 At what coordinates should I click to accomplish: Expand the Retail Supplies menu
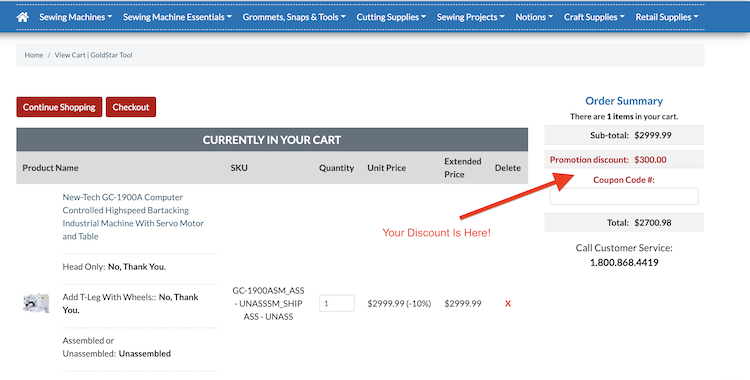(667, 17)
